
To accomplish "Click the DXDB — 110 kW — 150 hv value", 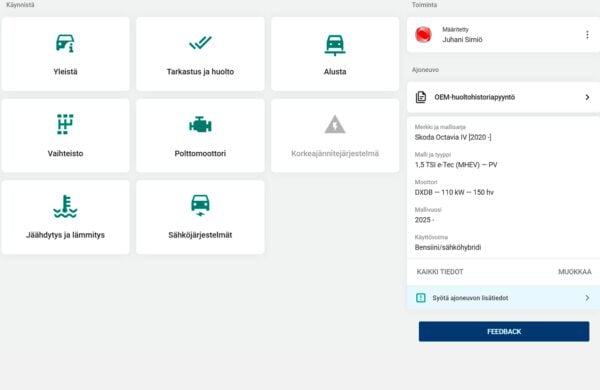I will click(x=454, y=192).
